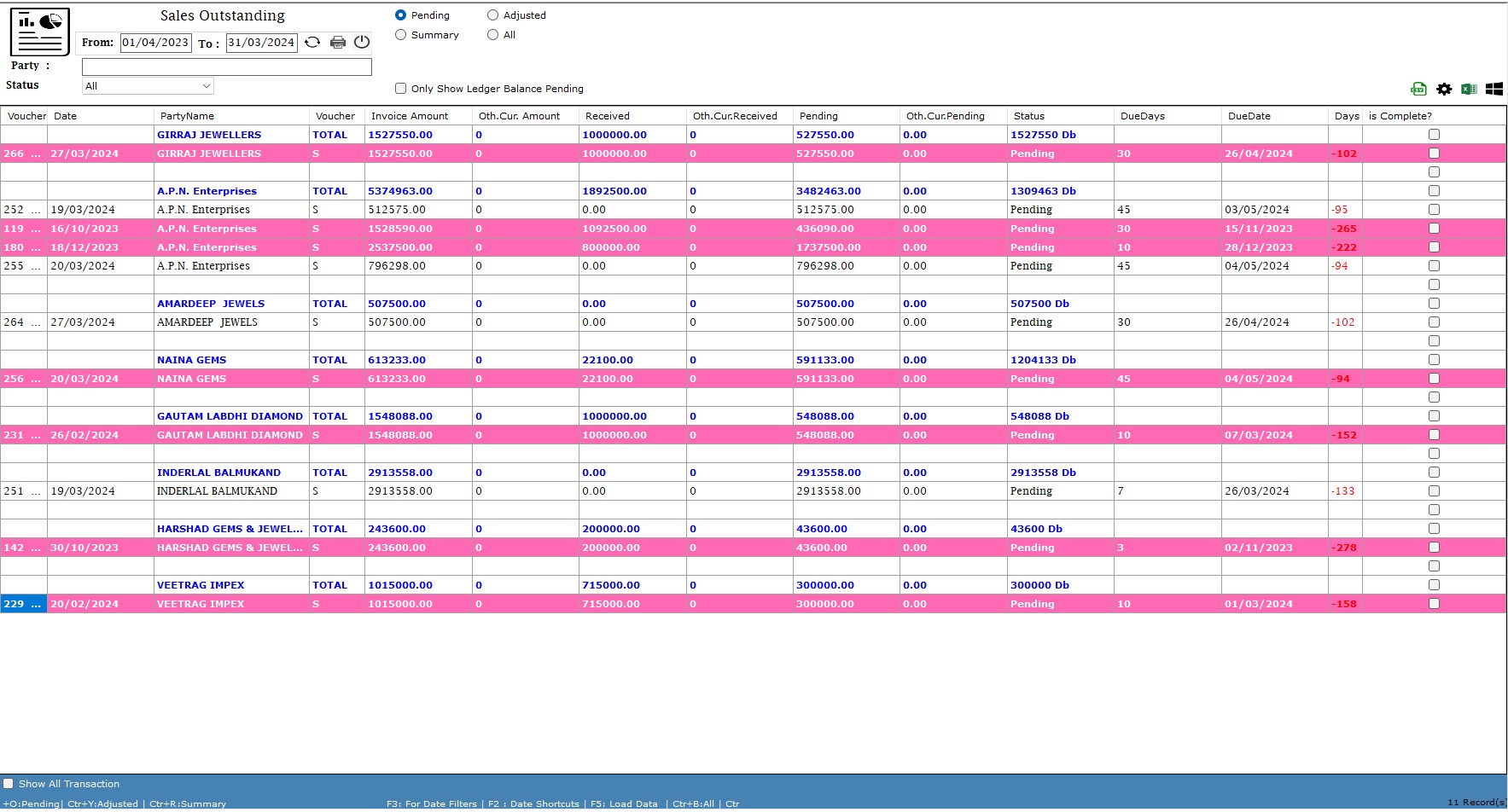Export the report as CSV
The height and width of the screenshot is (812, 1508).
(x=1418, y=89)
